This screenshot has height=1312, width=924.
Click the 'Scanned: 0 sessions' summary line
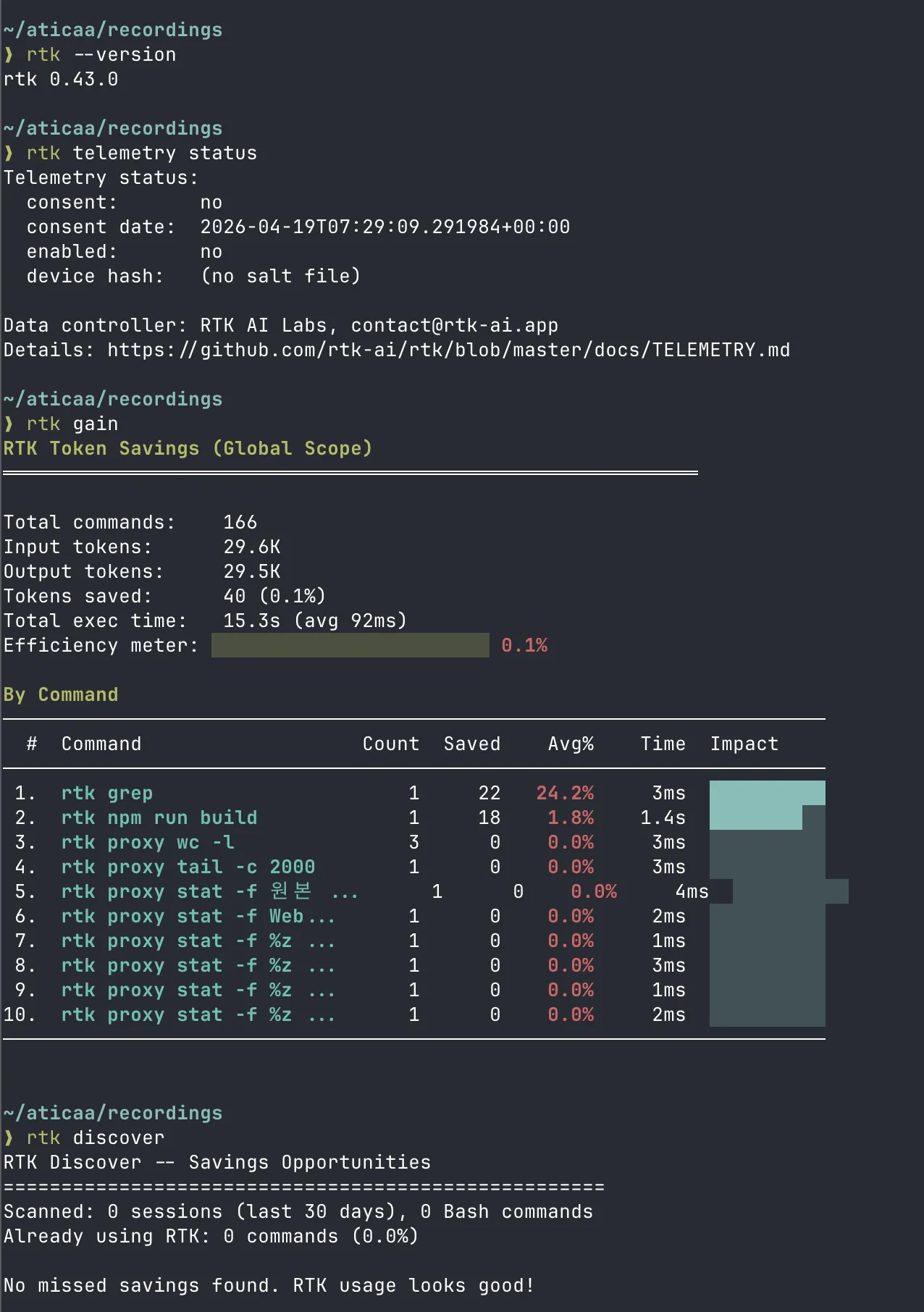coord(298,1211)
